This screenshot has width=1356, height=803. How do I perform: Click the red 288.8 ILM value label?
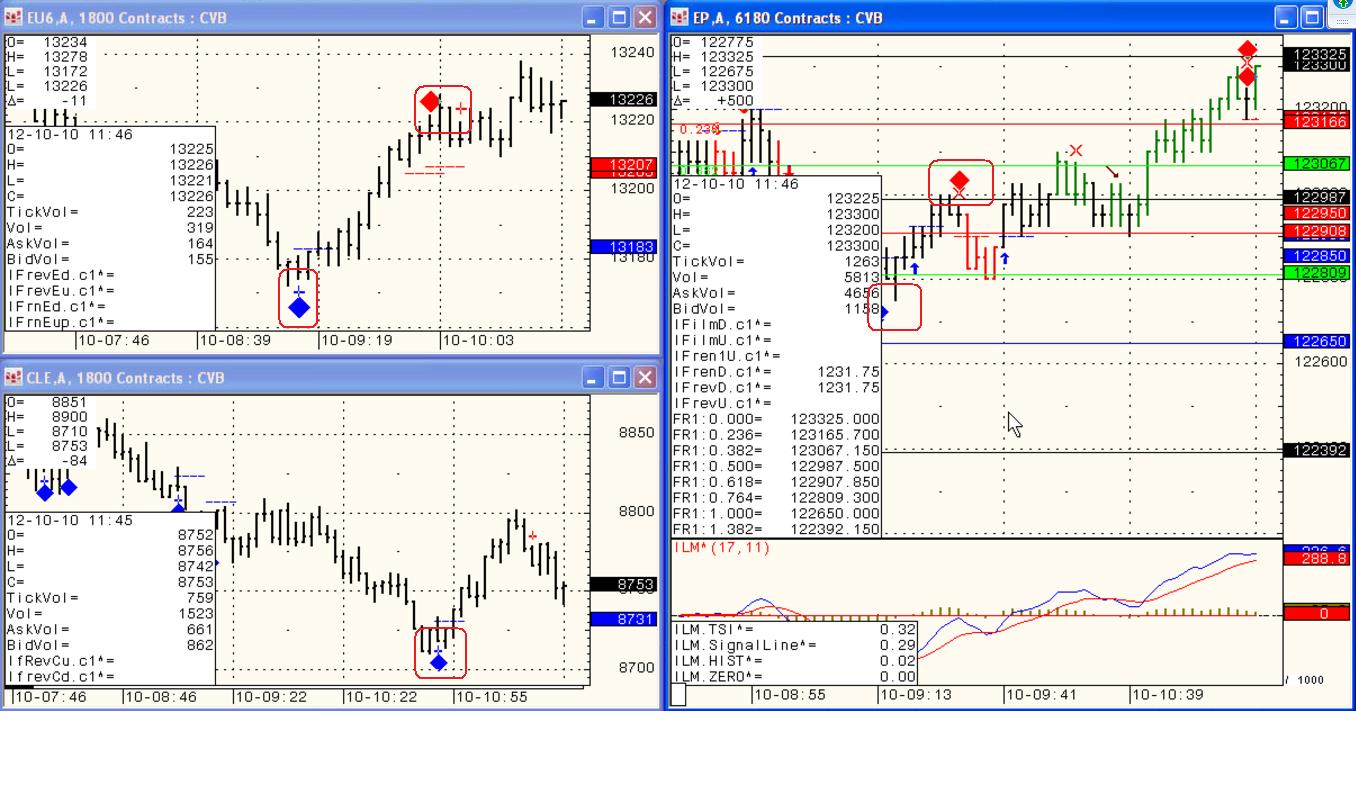click(1316, 558)
